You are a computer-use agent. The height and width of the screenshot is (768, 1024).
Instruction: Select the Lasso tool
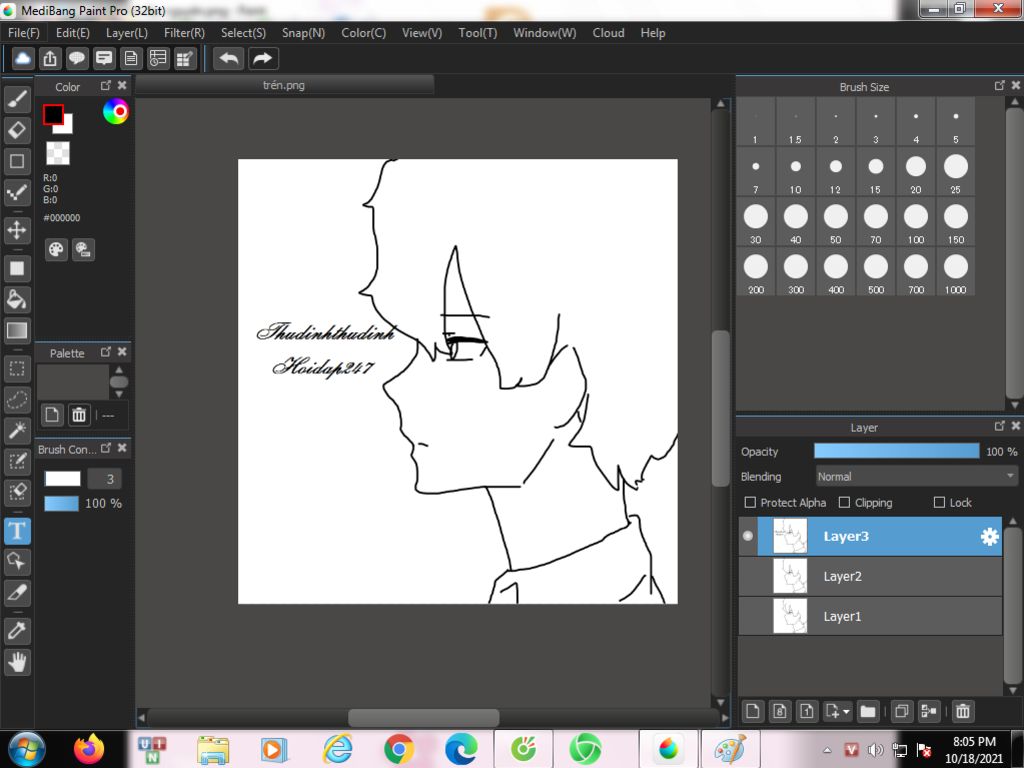[17, 399]
